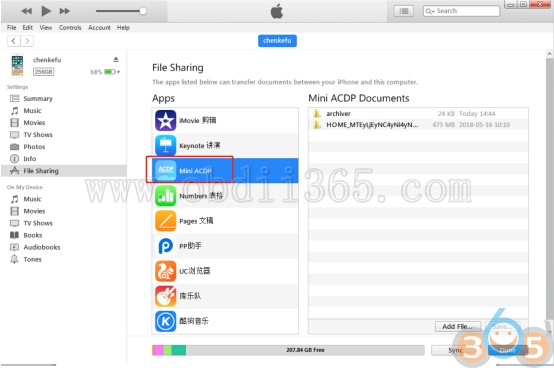554x368 pixels.
Task: Open Tones under On My Device
Action: pos(32,259)
